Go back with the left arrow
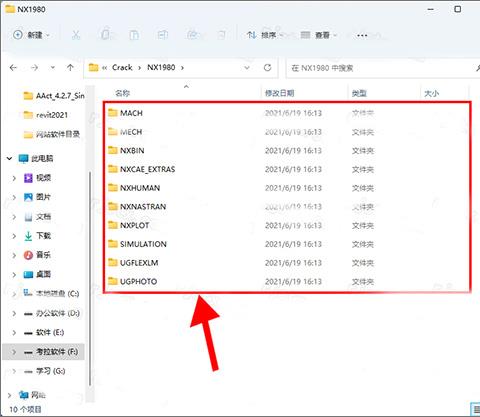The width and height of the screenshot is (480, 417). tap(13, 68)
